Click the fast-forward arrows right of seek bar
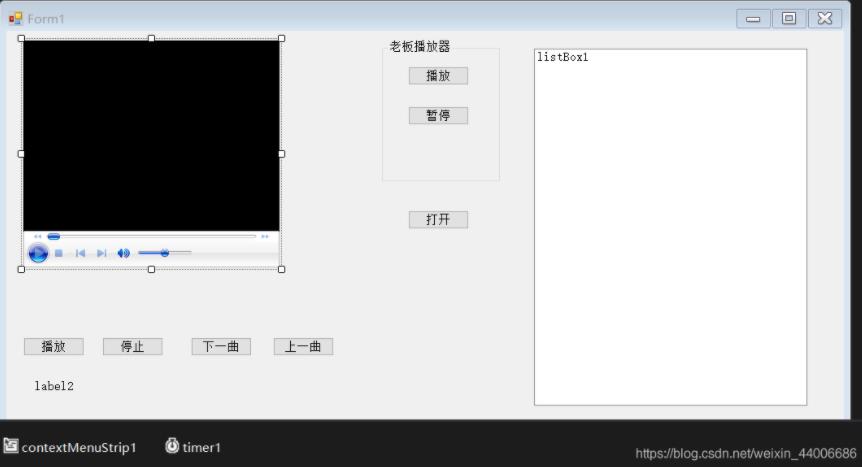 (x=265, y=237)
